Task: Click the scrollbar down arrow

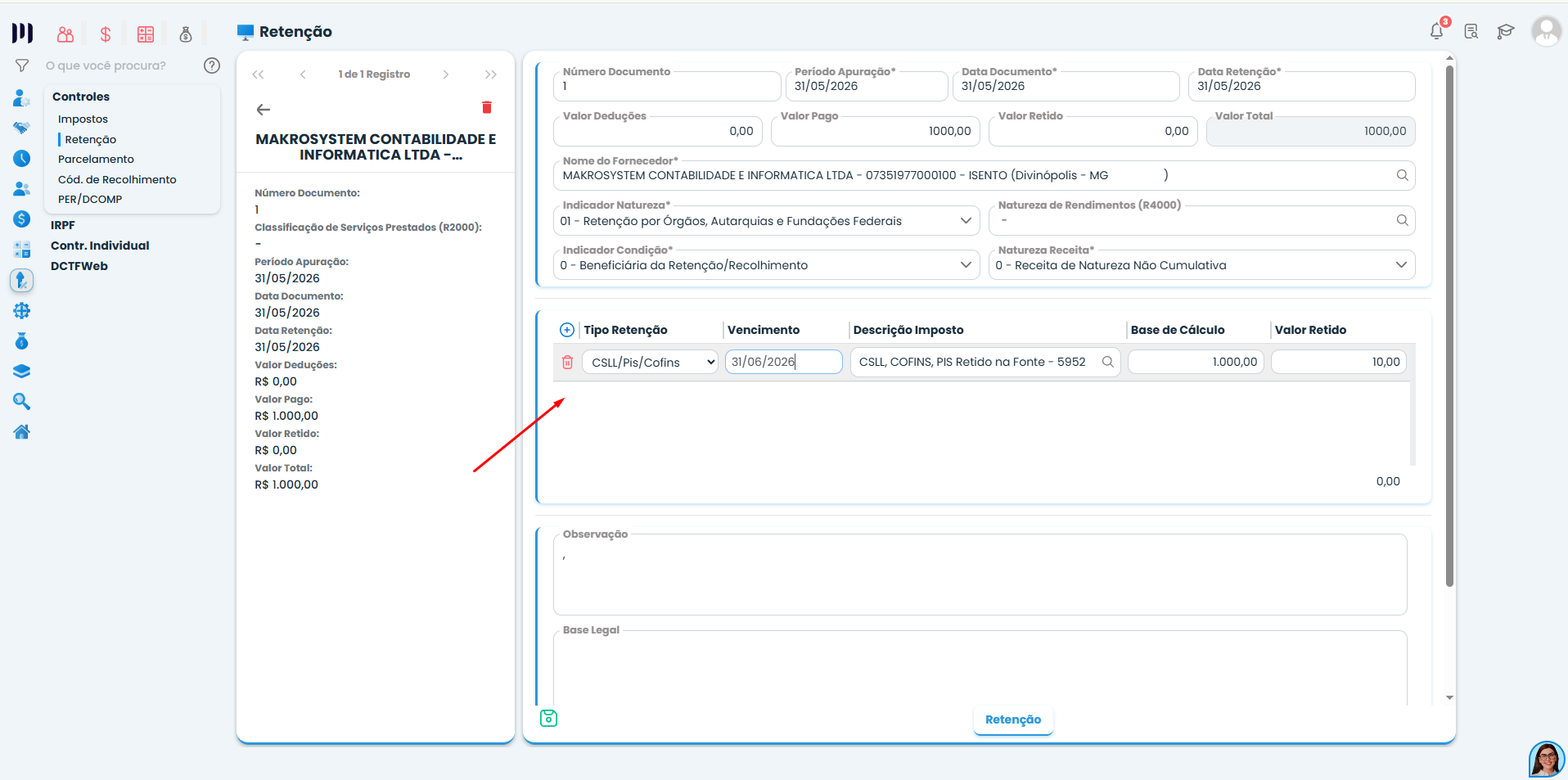Action: click(1449, 698)
